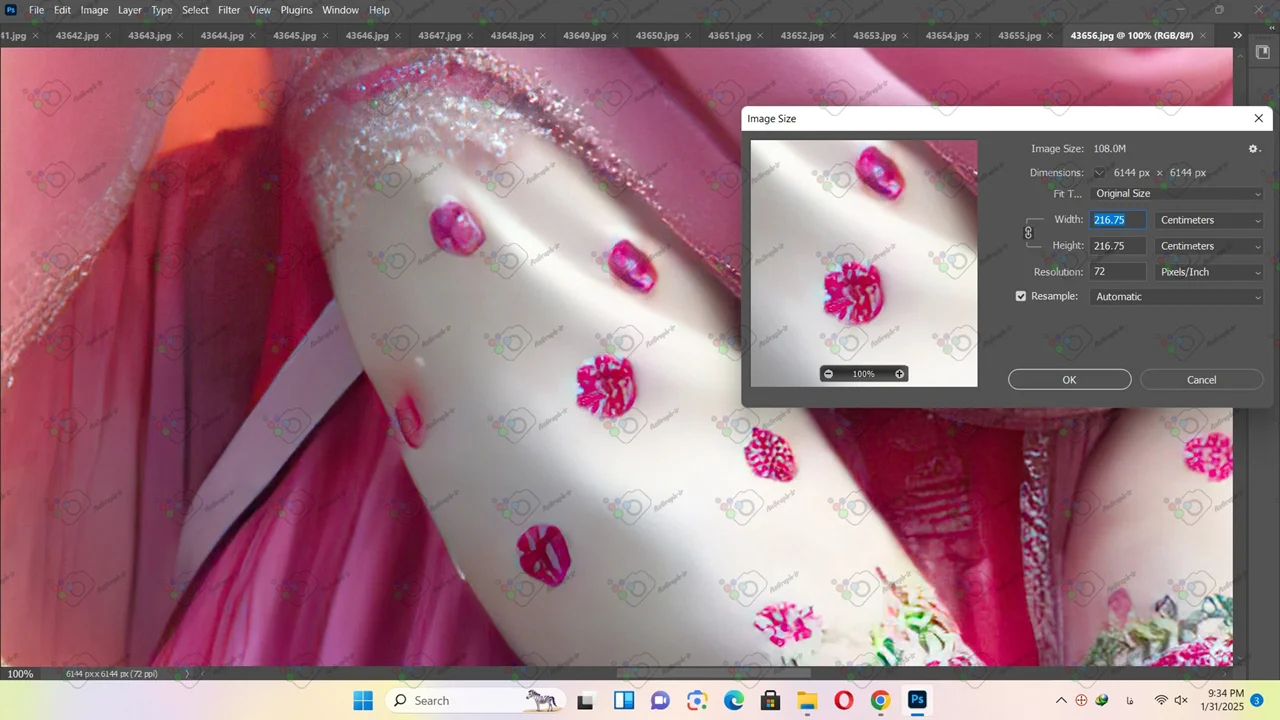
Task: Open Google Chrome from the taskbar
Action: 880,700
